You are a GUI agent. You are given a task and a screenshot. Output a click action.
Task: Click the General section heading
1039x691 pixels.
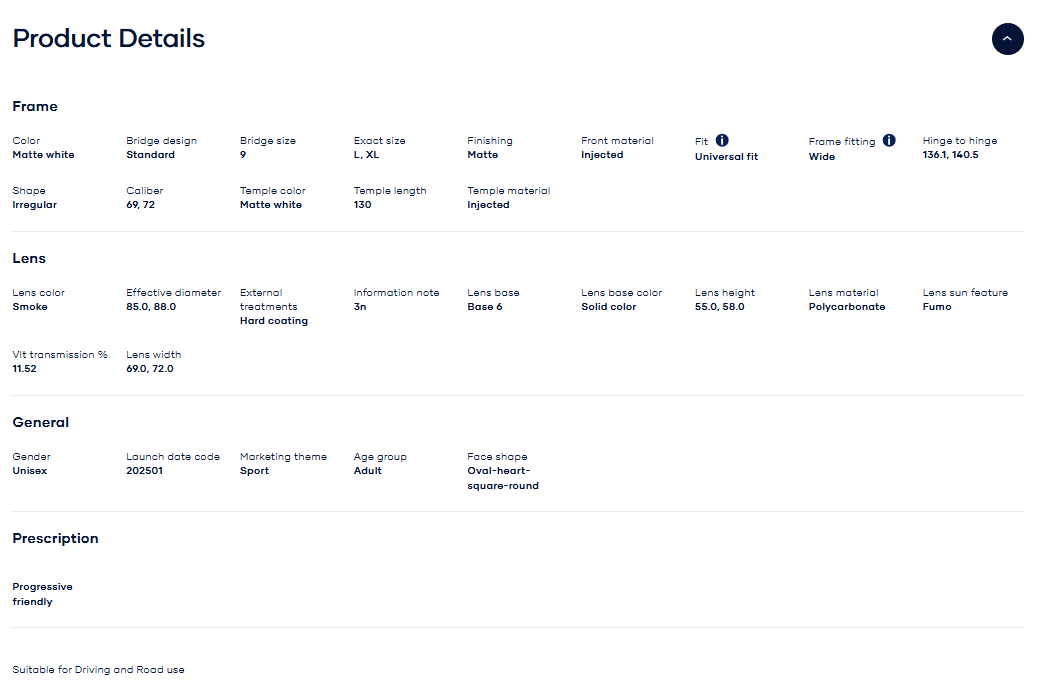pos(41,422)
